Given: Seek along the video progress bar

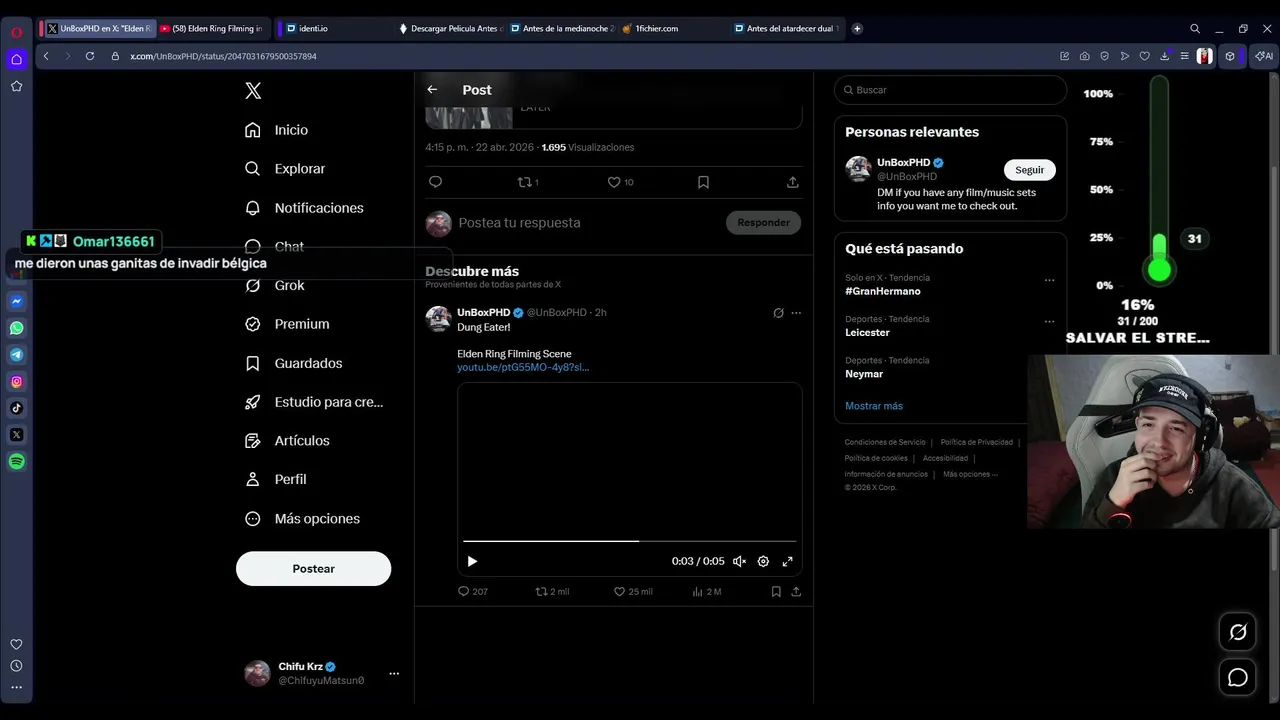Looking at the screenshot, I should click(629, 541).
